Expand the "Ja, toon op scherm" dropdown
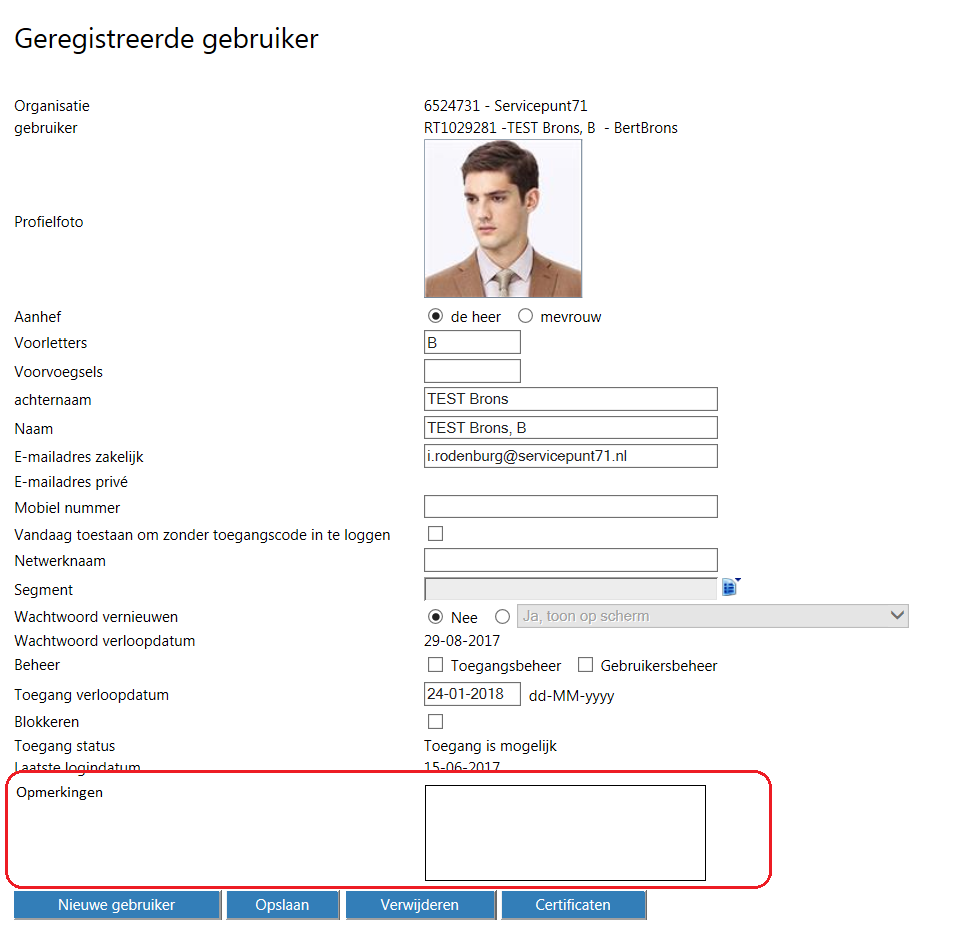 tap(714, 616)
